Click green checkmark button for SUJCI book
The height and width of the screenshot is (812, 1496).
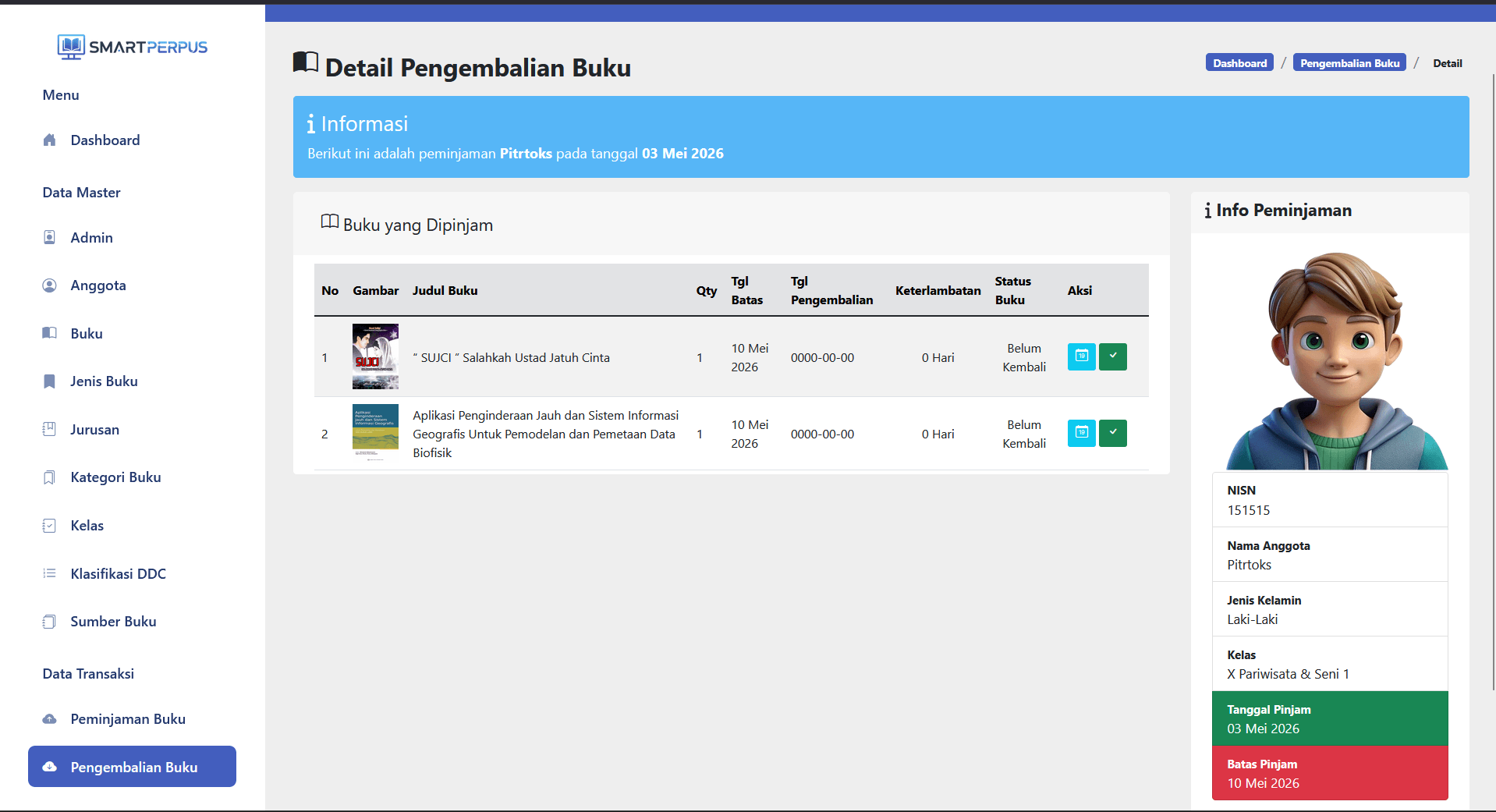[1112, 356]
